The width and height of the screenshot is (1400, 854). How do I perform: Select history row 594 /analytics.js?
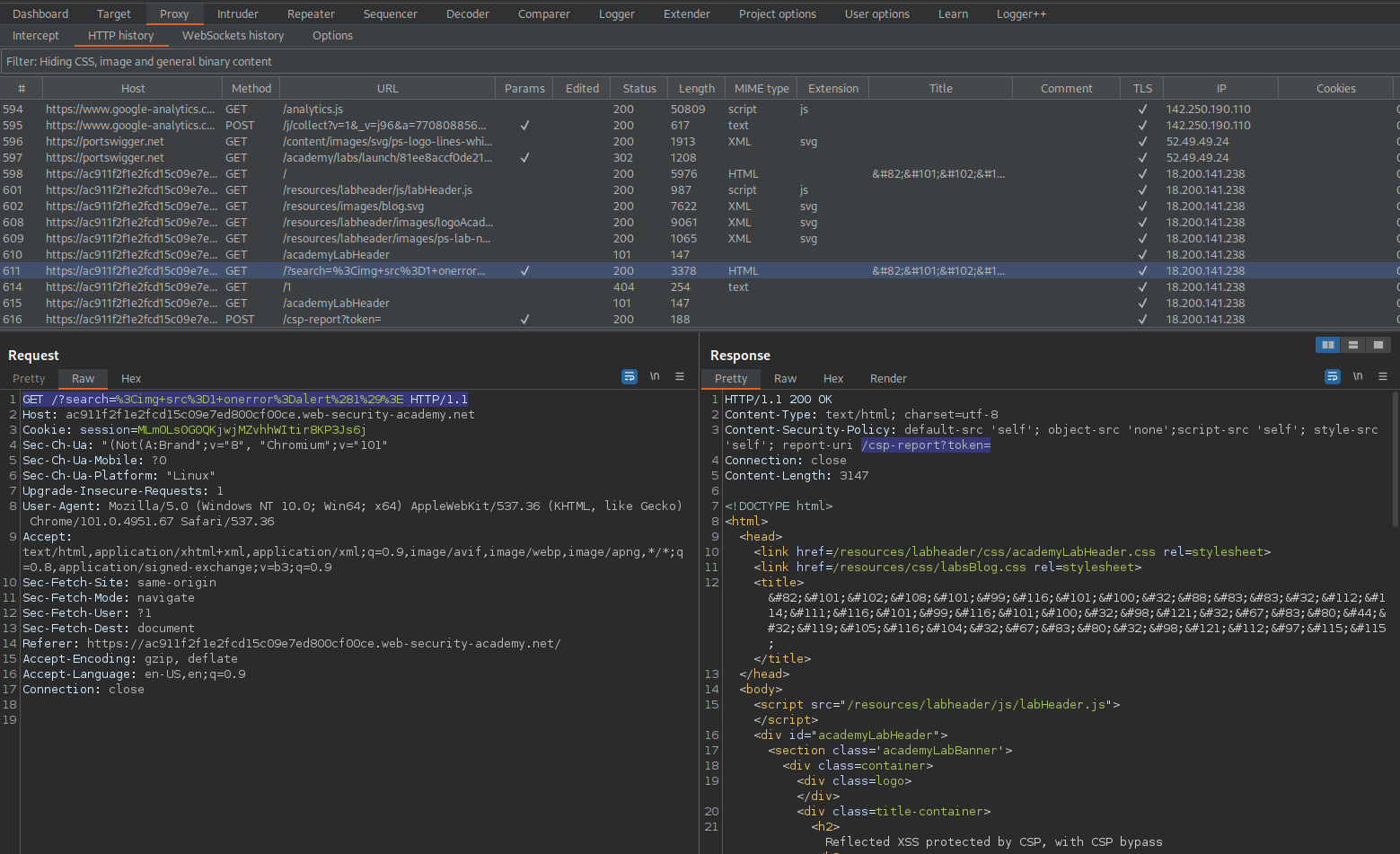[x=700, y=110]
